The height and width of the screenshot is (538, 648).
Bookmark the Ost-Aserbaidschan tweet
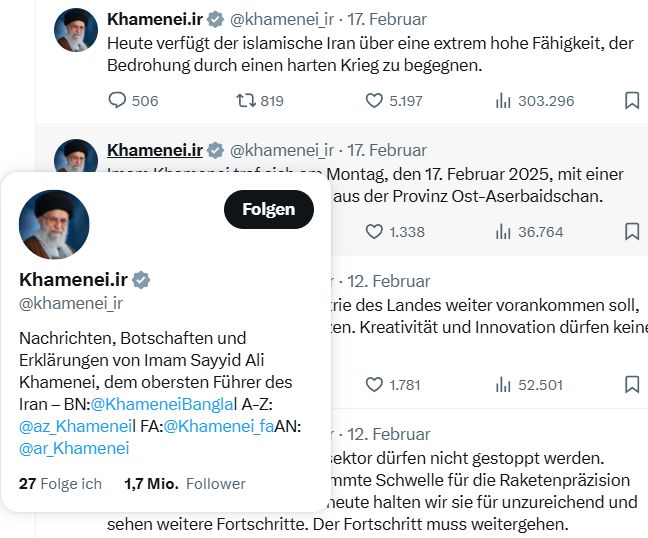632,231
